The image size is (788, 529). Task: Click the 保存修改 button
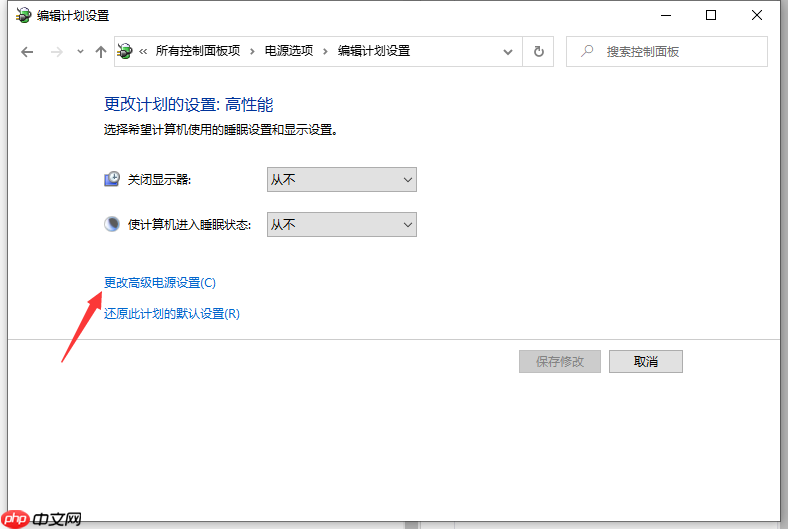(x=560, y=362)
